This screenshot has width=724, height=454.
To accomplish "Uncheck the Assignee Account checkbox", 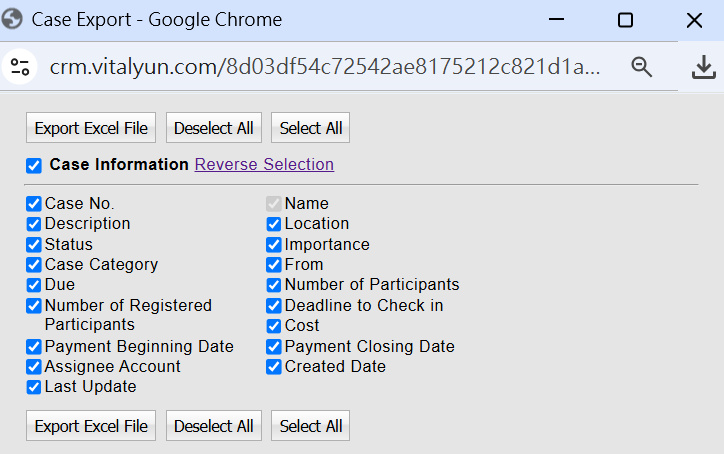I will [x=34, y=367].
